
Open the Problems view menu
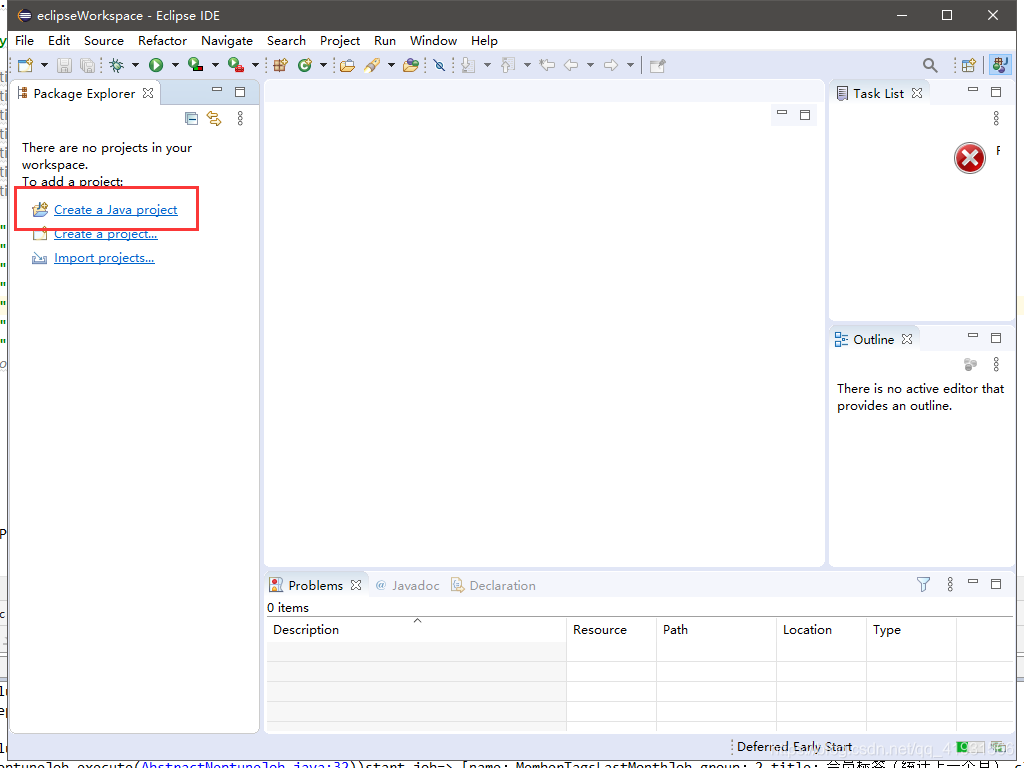click(950, 584)
